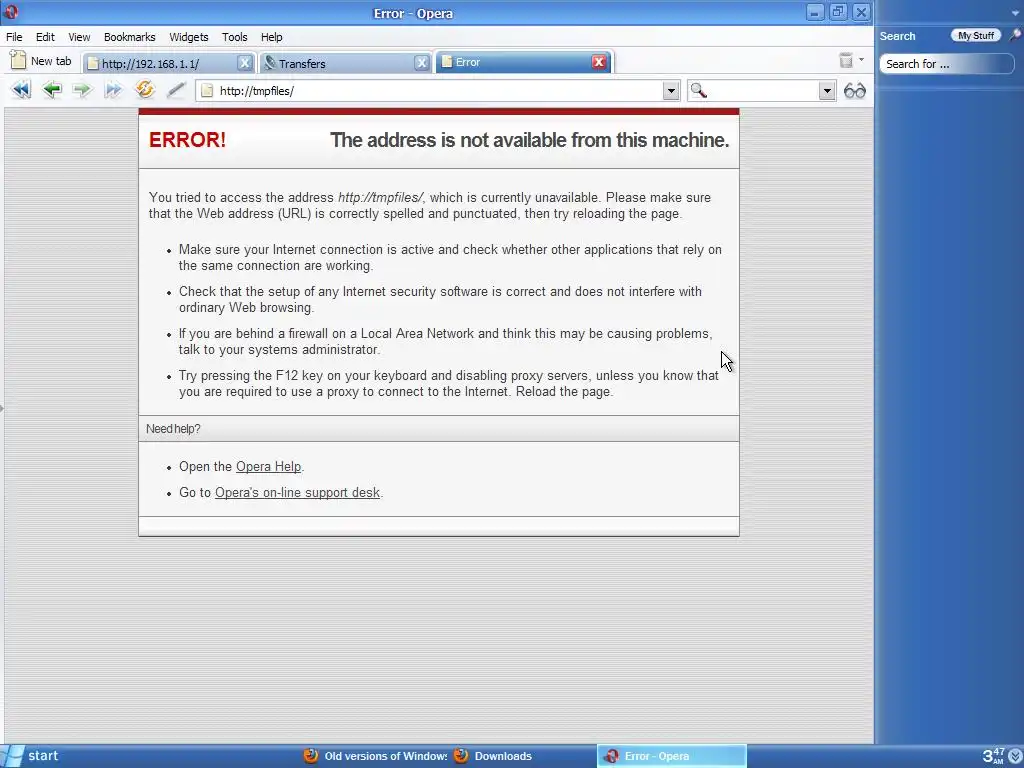The width and height of the screenshot is (1024, 768).
Task: Open the Tools menu
Action: click(234, 37)
